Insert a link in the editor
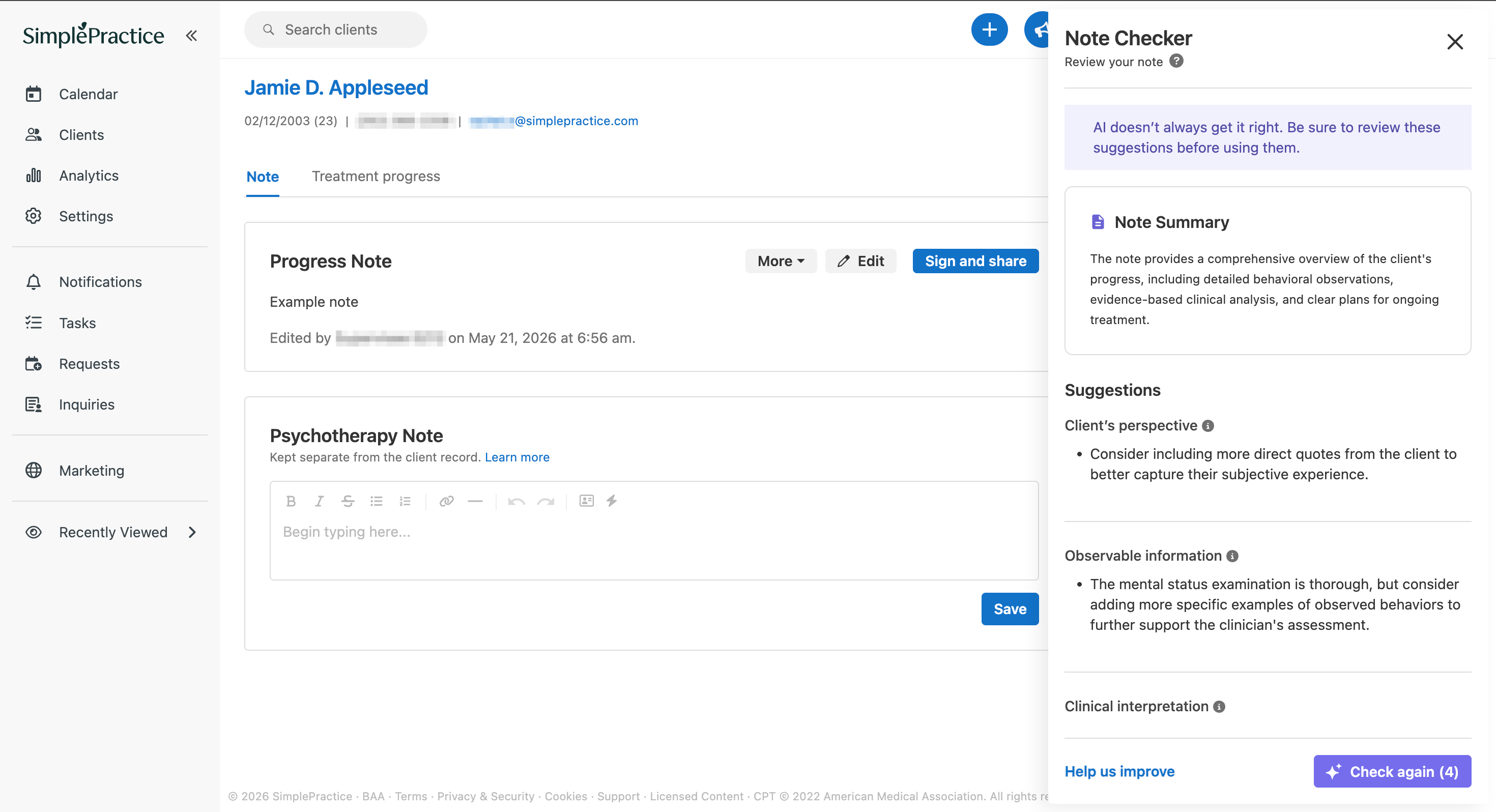The height and width of the screenshot is (812, 1496). coord(446,501)
